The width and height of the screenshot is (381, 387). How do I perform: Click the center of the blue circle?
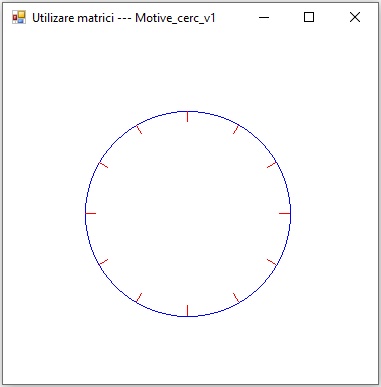pos(188,213)
